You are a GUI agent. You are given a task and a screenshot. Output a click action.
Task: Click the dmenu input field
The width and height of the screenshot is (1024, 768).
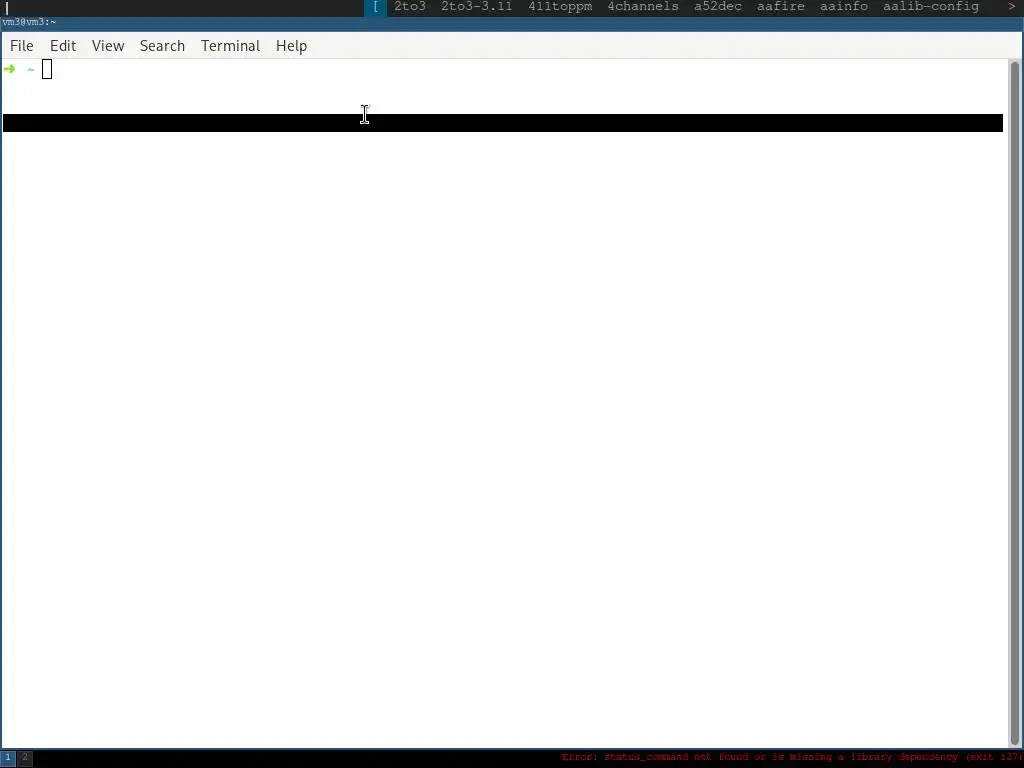click(183, 8)
